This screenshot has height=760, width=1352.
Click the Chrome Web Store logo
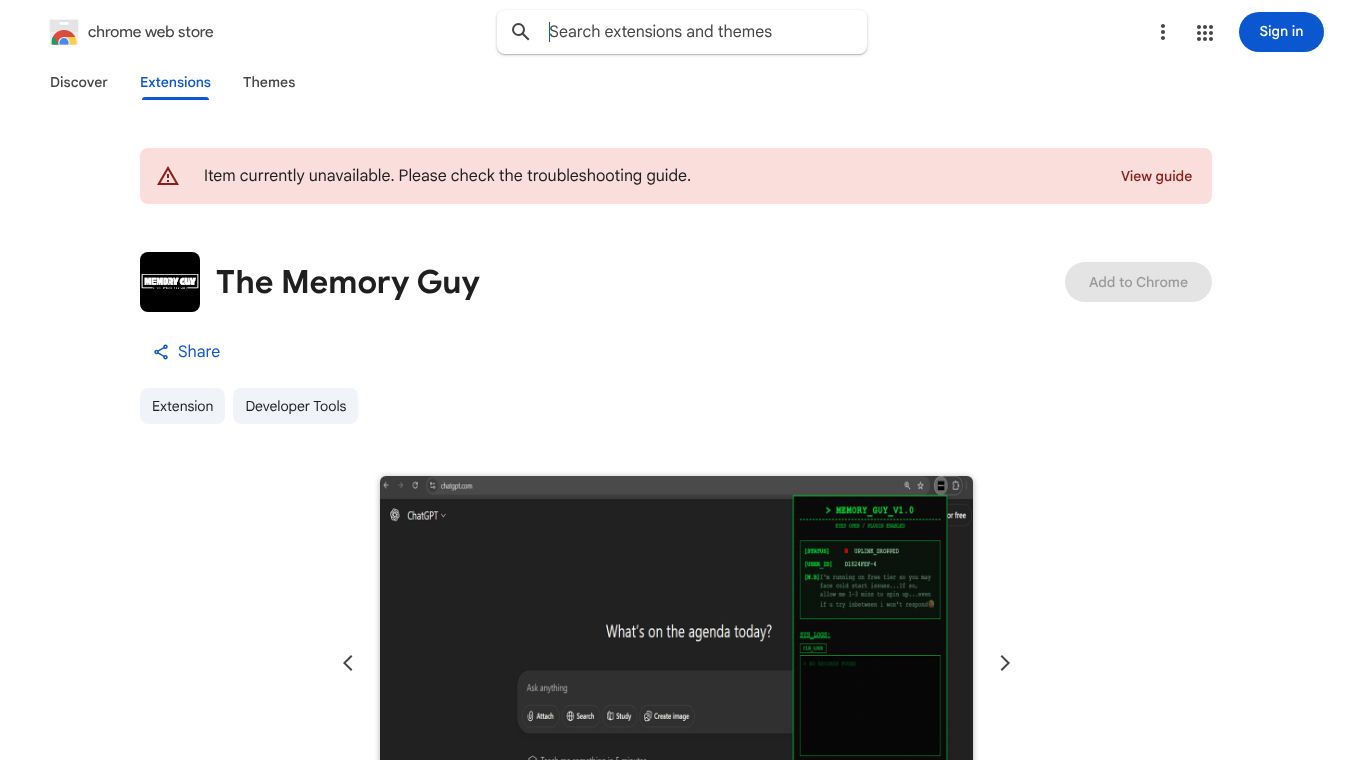(x=64, y=32)
